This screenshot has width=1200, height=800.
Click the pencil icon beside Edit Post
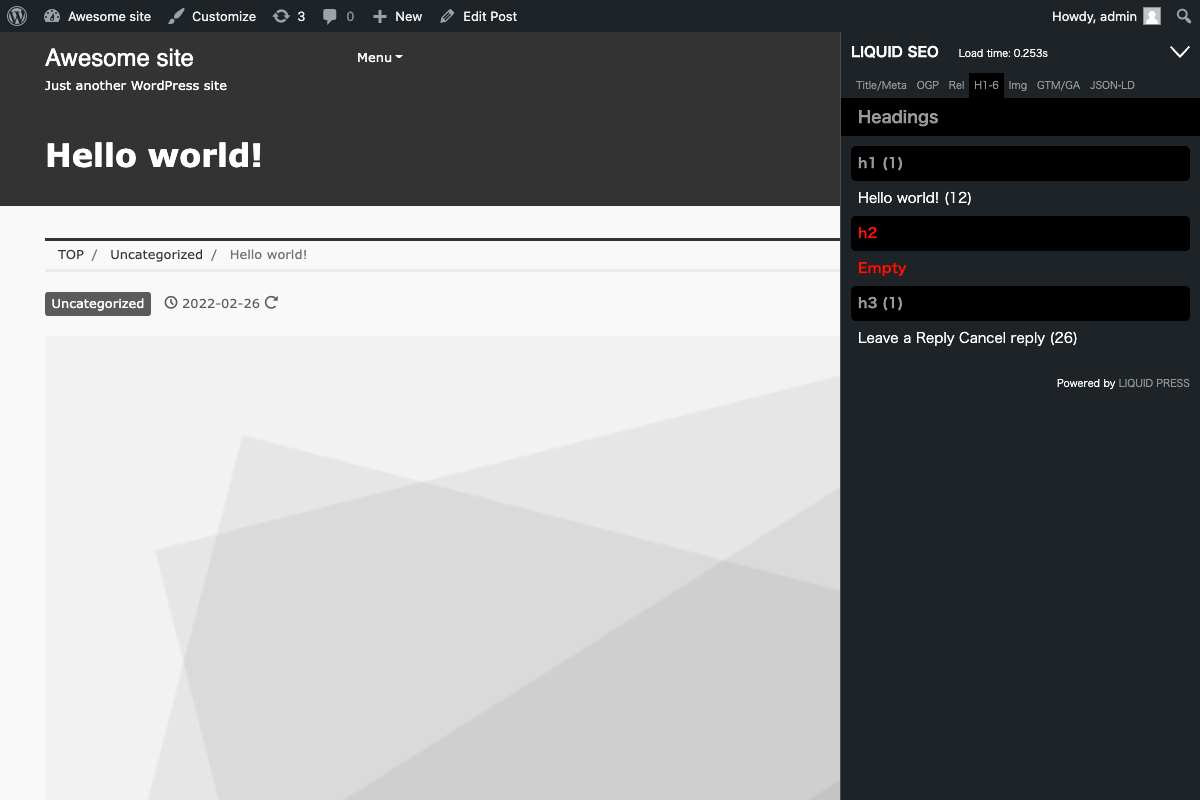[x=447, y=16]
